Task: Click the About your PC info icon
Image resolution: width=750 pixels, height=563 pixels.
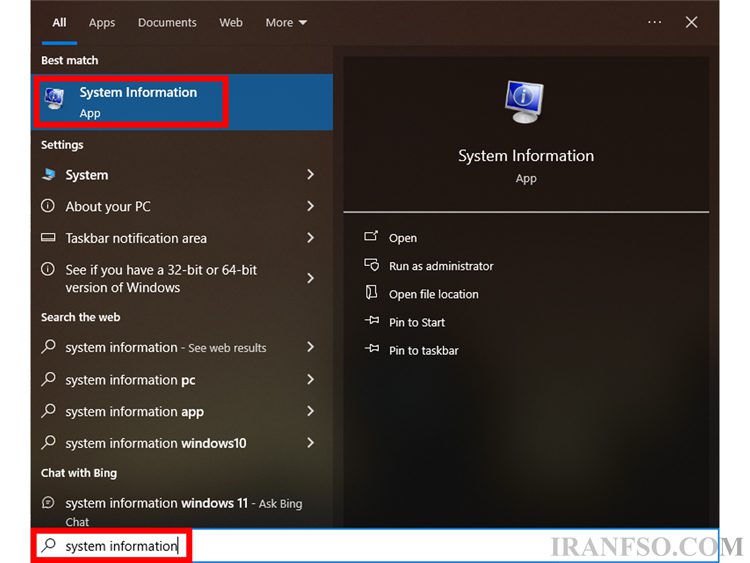Action: 48,206
